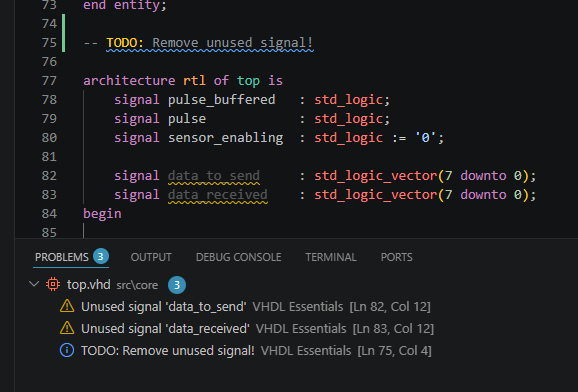
Task: Click 'end entity;' on line 73
Action: point(125,5)
